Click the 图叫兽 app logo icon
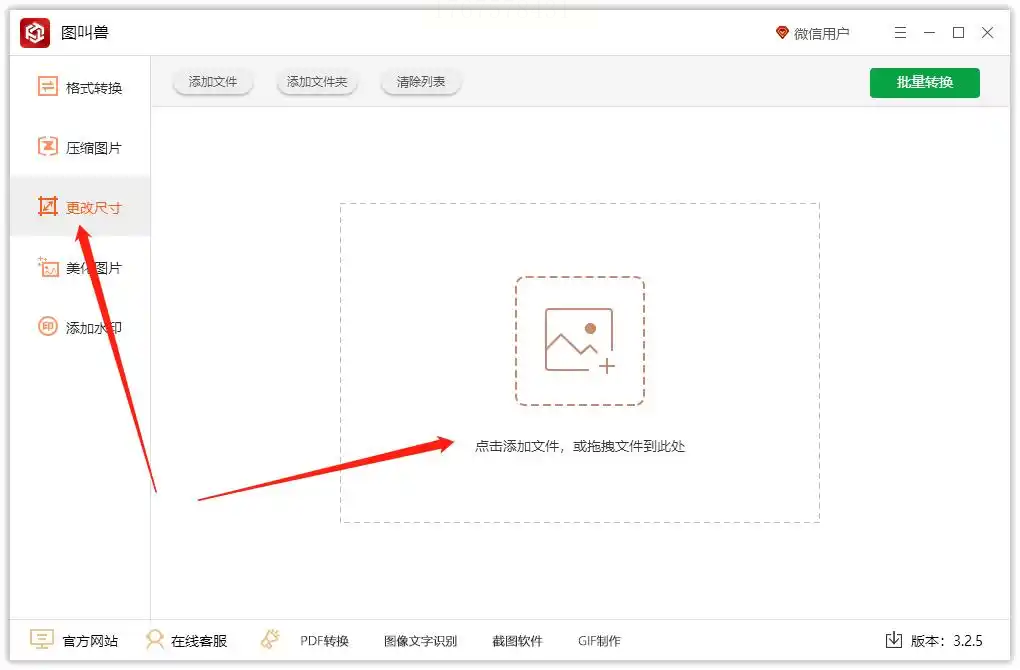The height and width of the screenshot is (670, 1020). [34, 33]
